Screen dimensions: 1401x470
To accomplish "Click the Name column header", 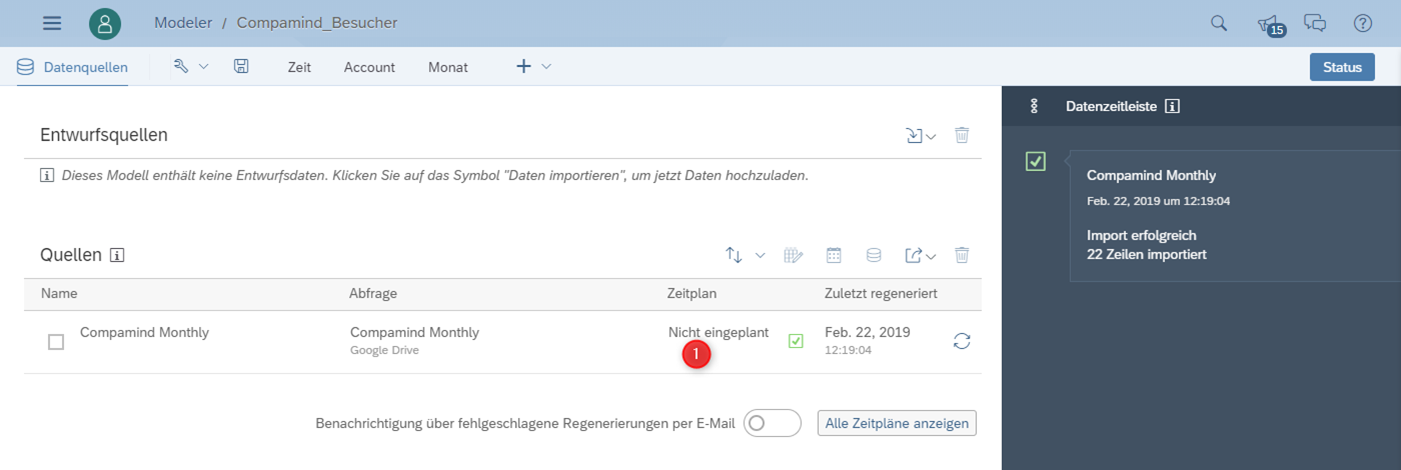I will (x=59, y=293).
